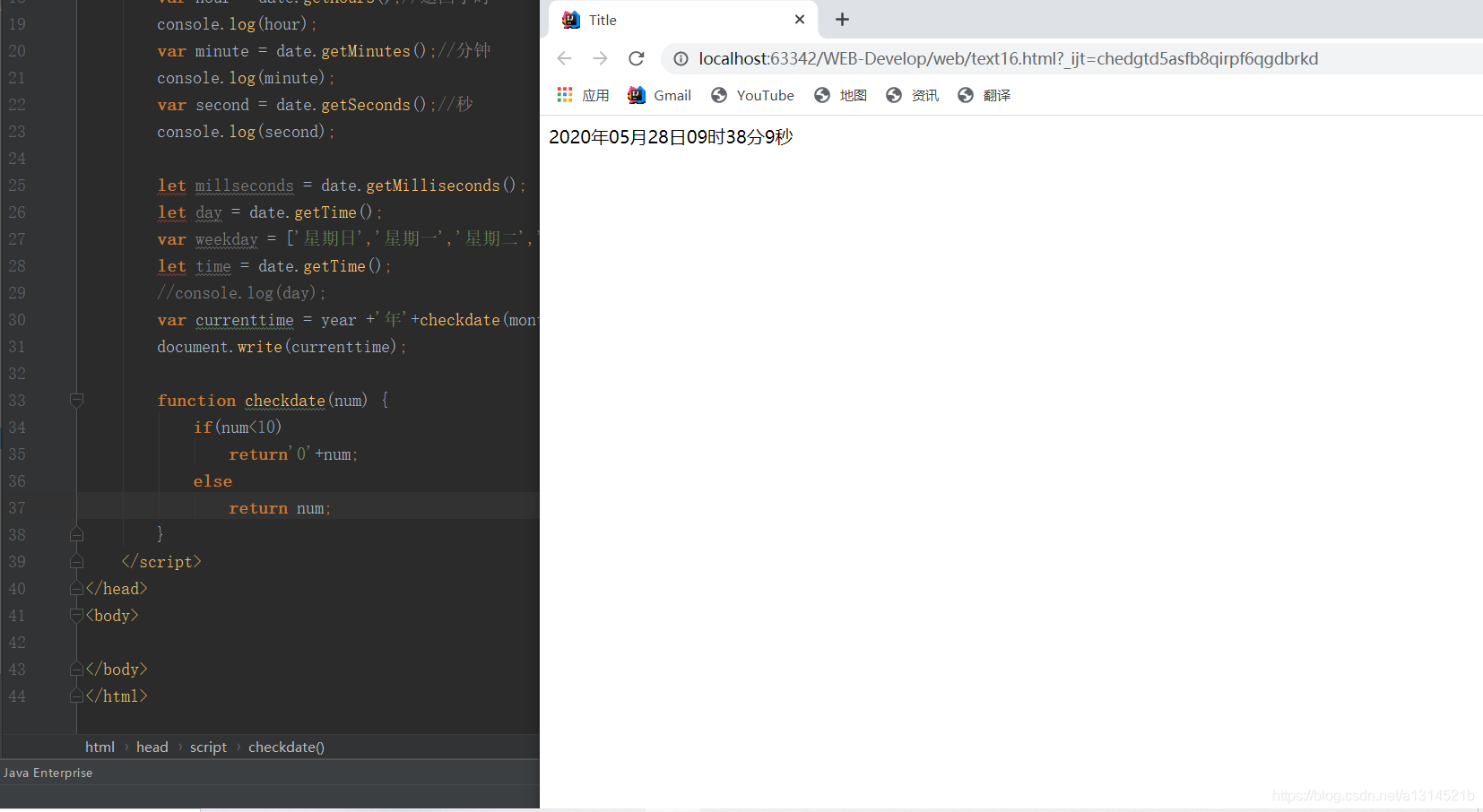
Task: Click fold marker beside closing head tag
Action: coord(76,588)
